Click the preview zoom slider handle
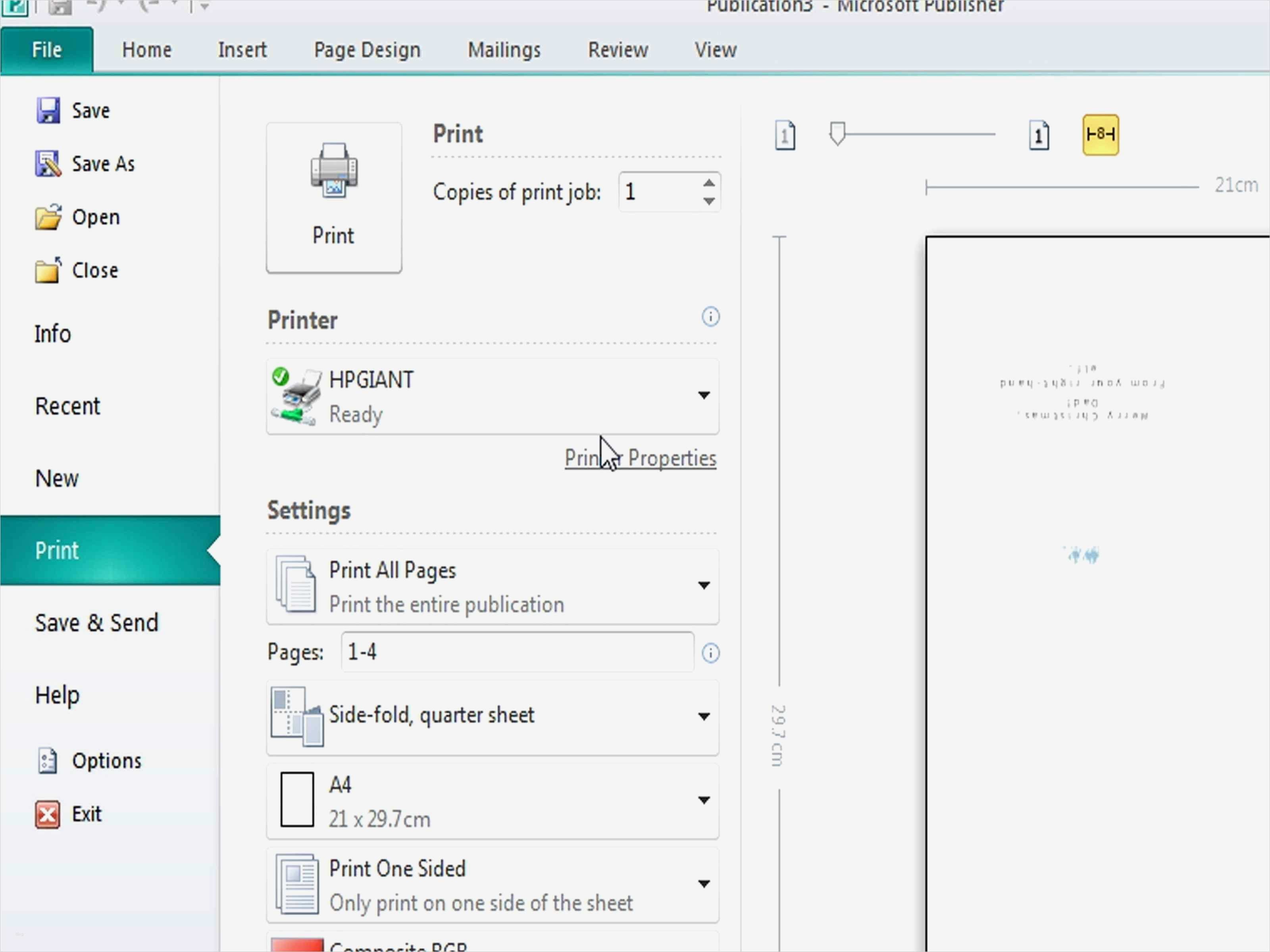The height and width of the screenshot is (952, 1270). pyautogui.click(x=837, y=134)
